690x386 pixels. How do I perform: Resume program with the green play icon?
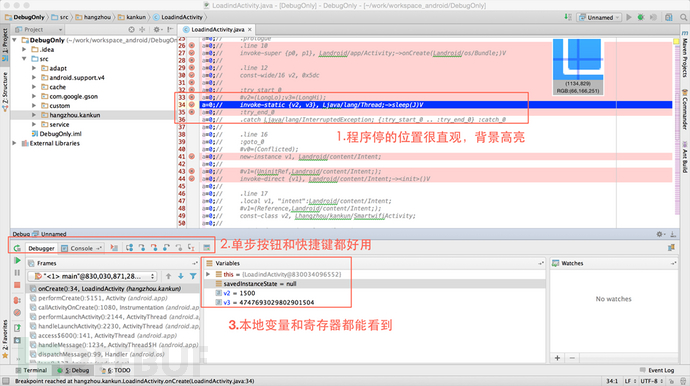[17, 261]
